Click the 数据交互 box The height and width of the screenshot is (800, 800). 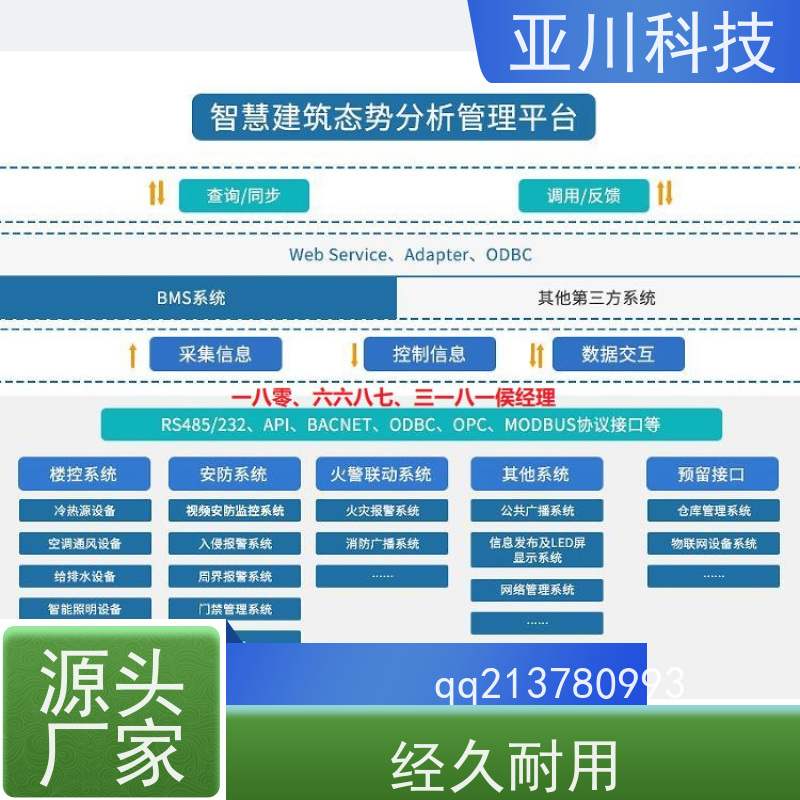pyautogui.click(x=618, y=354)
